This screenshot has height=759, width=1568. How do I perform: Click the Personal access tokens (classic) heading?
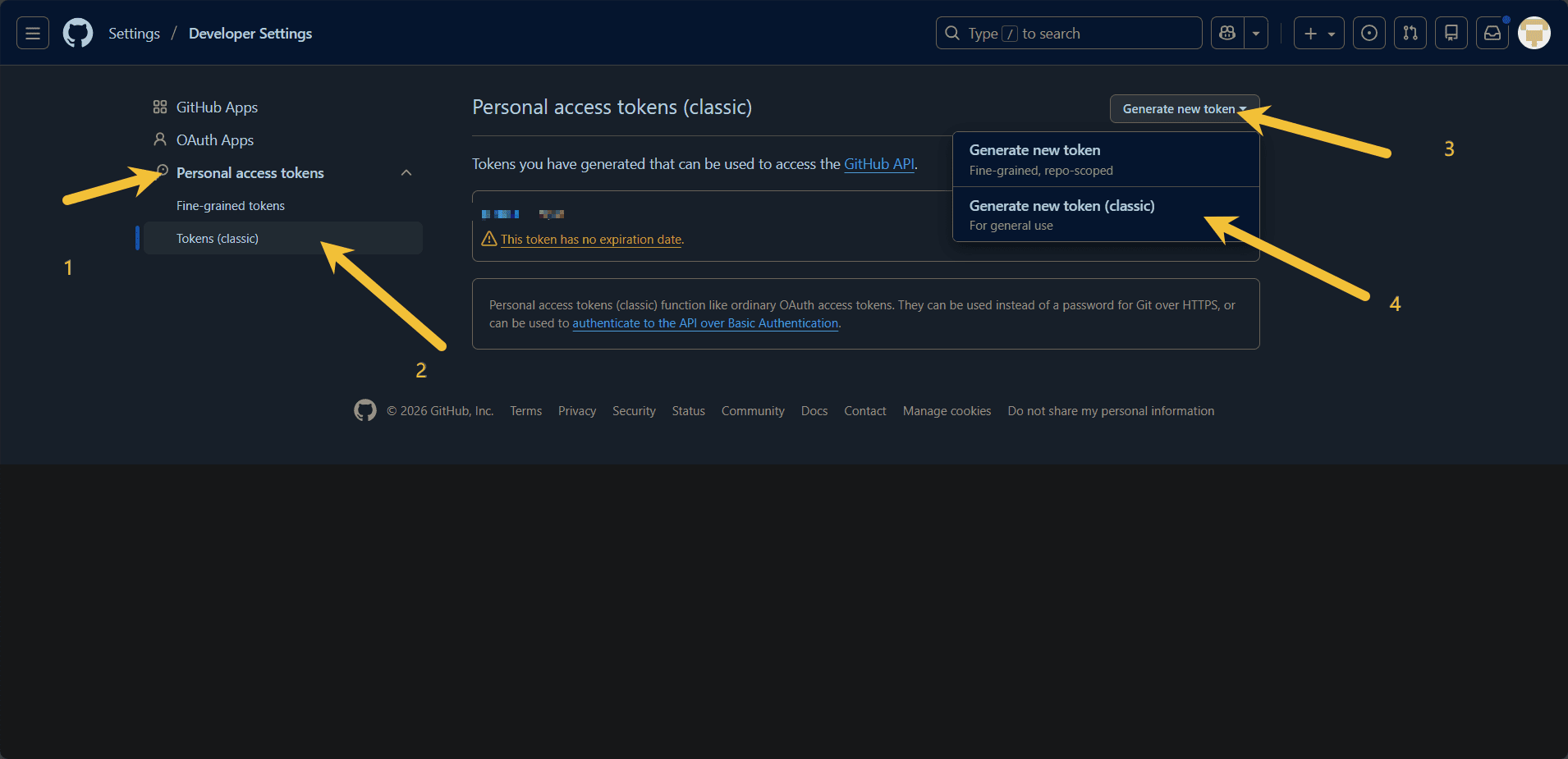pyautogui.click(x=612, y=107)
